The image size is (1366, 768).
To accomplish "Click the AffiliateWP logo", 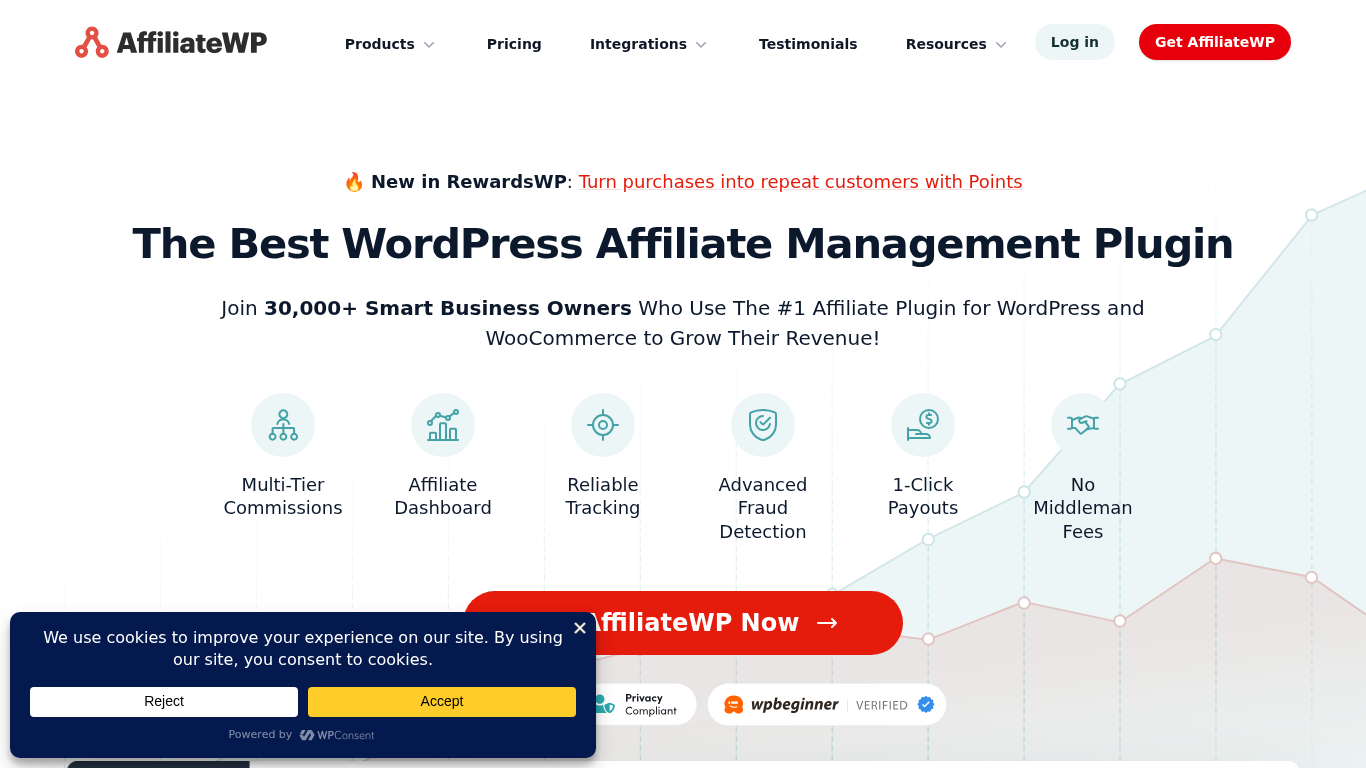I will point(170,41).
